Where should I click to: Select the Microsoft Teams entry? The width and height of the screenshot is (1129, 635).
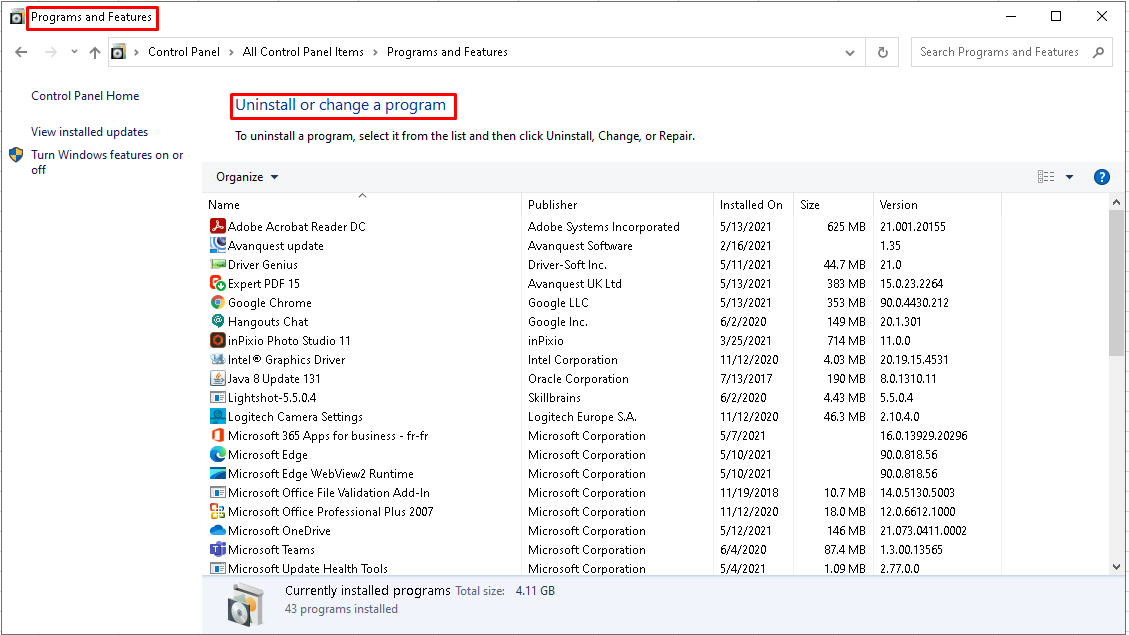coord(271,549)
